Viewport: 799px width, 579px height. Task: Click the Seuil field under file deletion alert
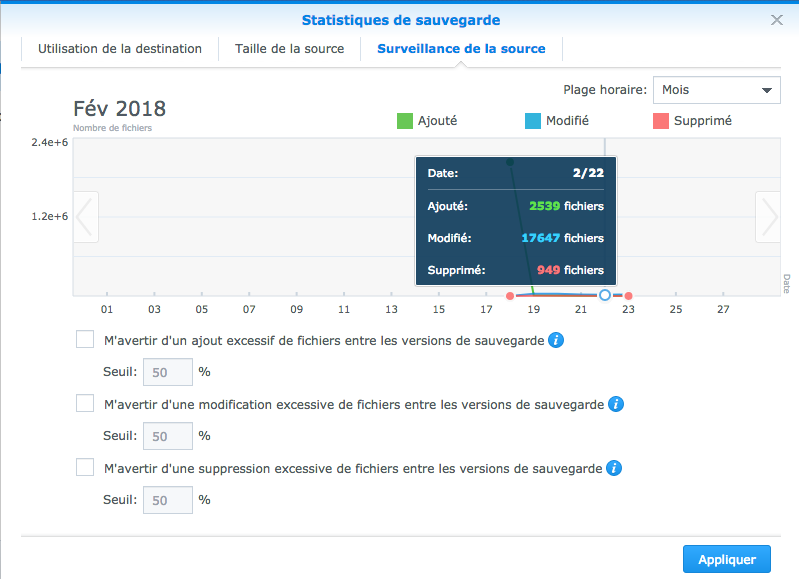click(168, 500)
